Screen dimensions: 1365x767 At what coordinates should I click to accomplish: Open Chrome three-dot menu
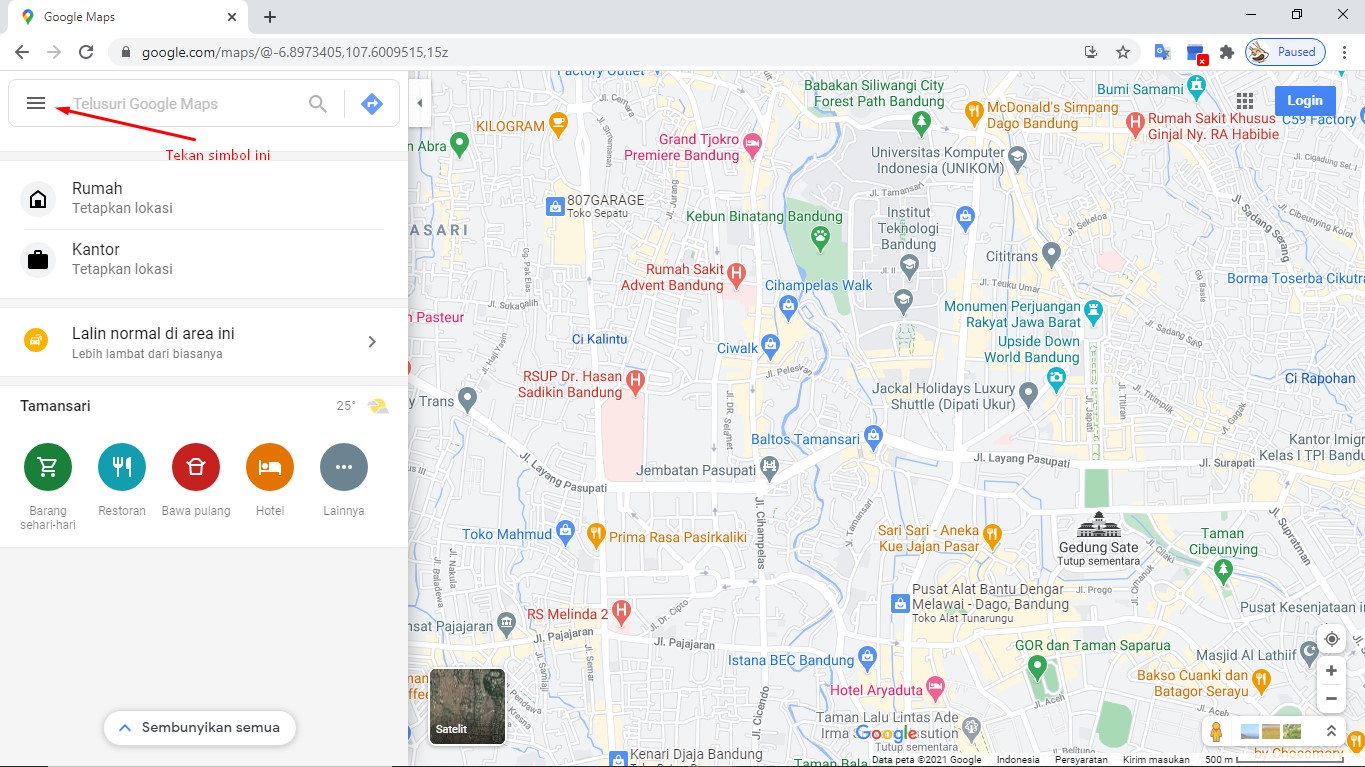pyautogui.click(x=1343, y=52)
